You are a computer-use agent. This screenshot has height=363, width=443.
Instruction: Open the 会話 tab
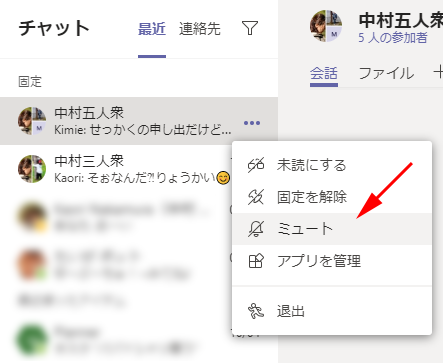pos(324,73)
